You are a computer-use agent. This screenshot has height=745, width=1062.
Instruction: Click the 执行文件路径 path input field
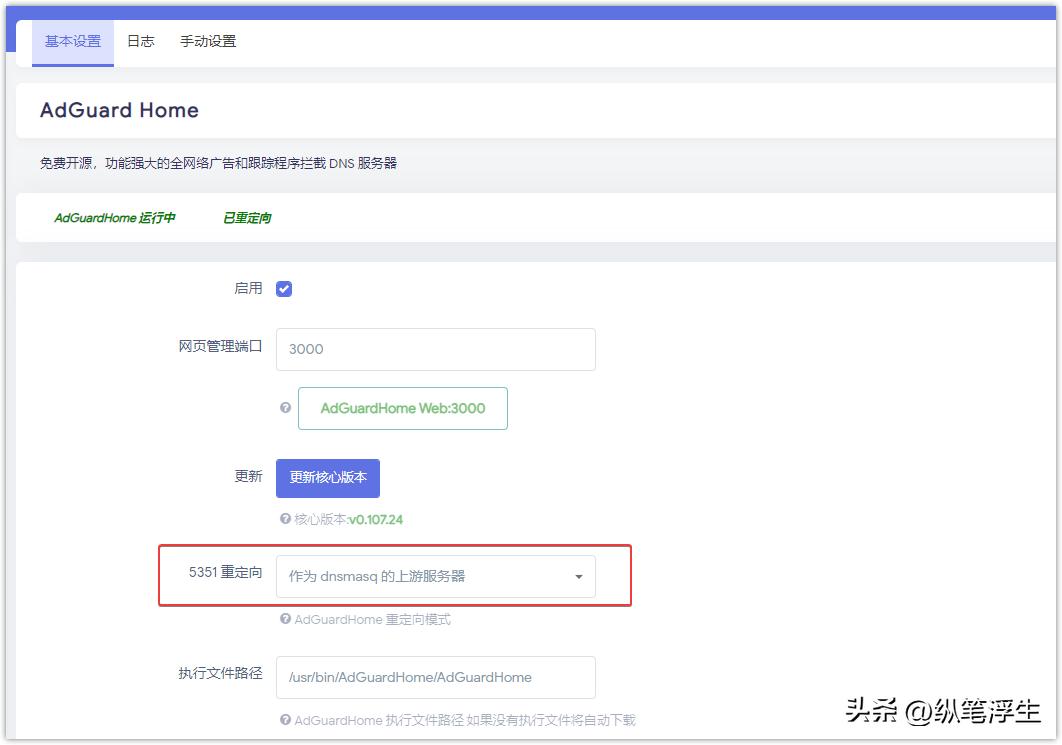(435, 677)
